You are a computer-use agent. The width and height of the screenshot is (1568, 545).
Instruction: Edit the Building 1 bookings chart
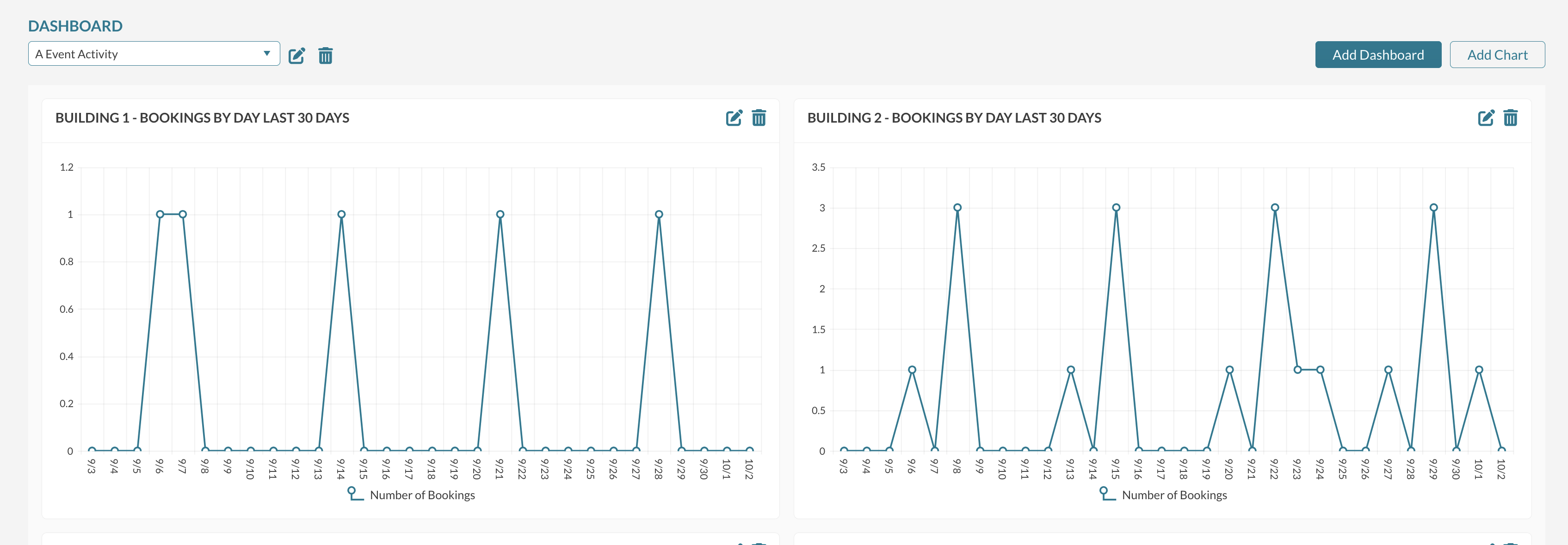click(734, 118)
